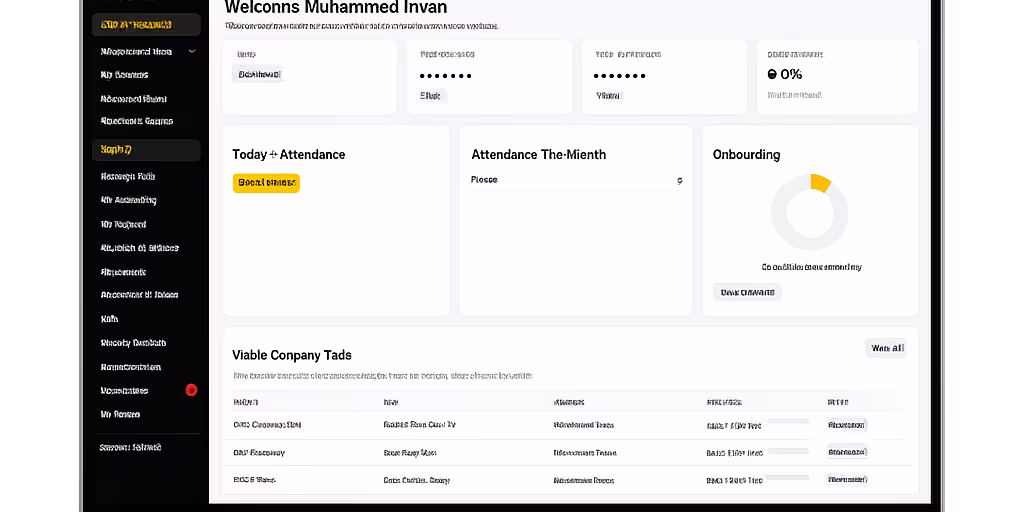Click the chip under the dots in the third summary card

(x=609, y=96)
